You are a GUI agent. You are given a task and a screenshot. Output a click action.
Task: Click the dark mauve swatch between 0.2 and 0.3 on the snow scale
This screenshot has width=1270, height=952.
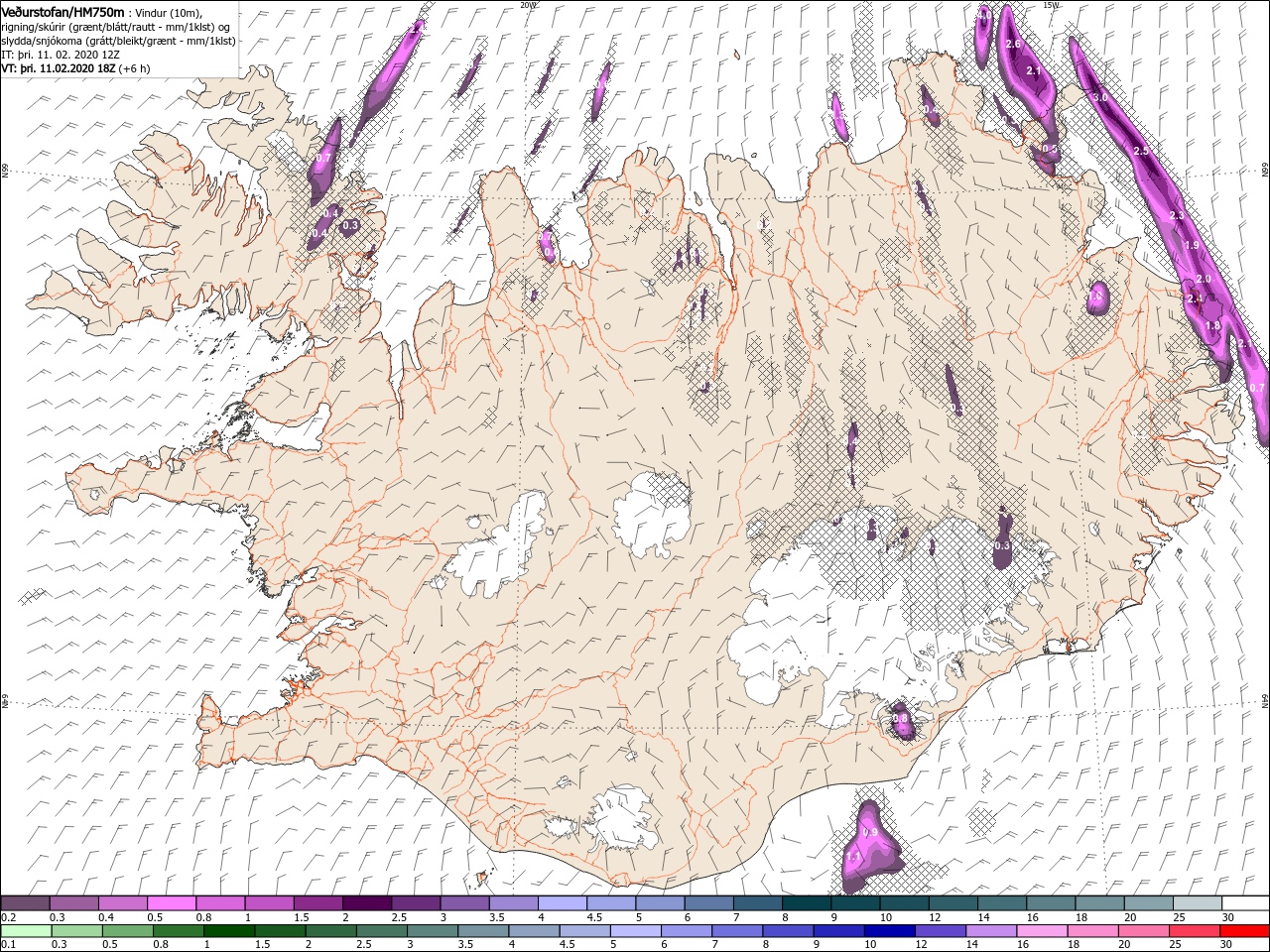pyautogui.click(x=26, y=902)
